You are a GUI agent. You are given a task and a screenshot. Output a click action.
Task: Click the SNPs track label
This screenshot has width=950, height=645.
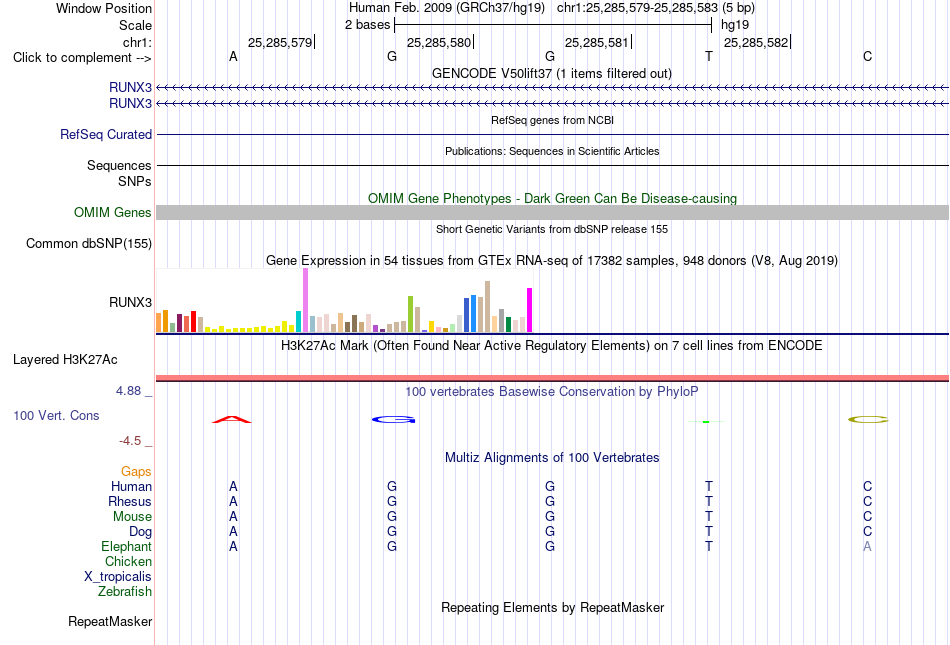135,181
